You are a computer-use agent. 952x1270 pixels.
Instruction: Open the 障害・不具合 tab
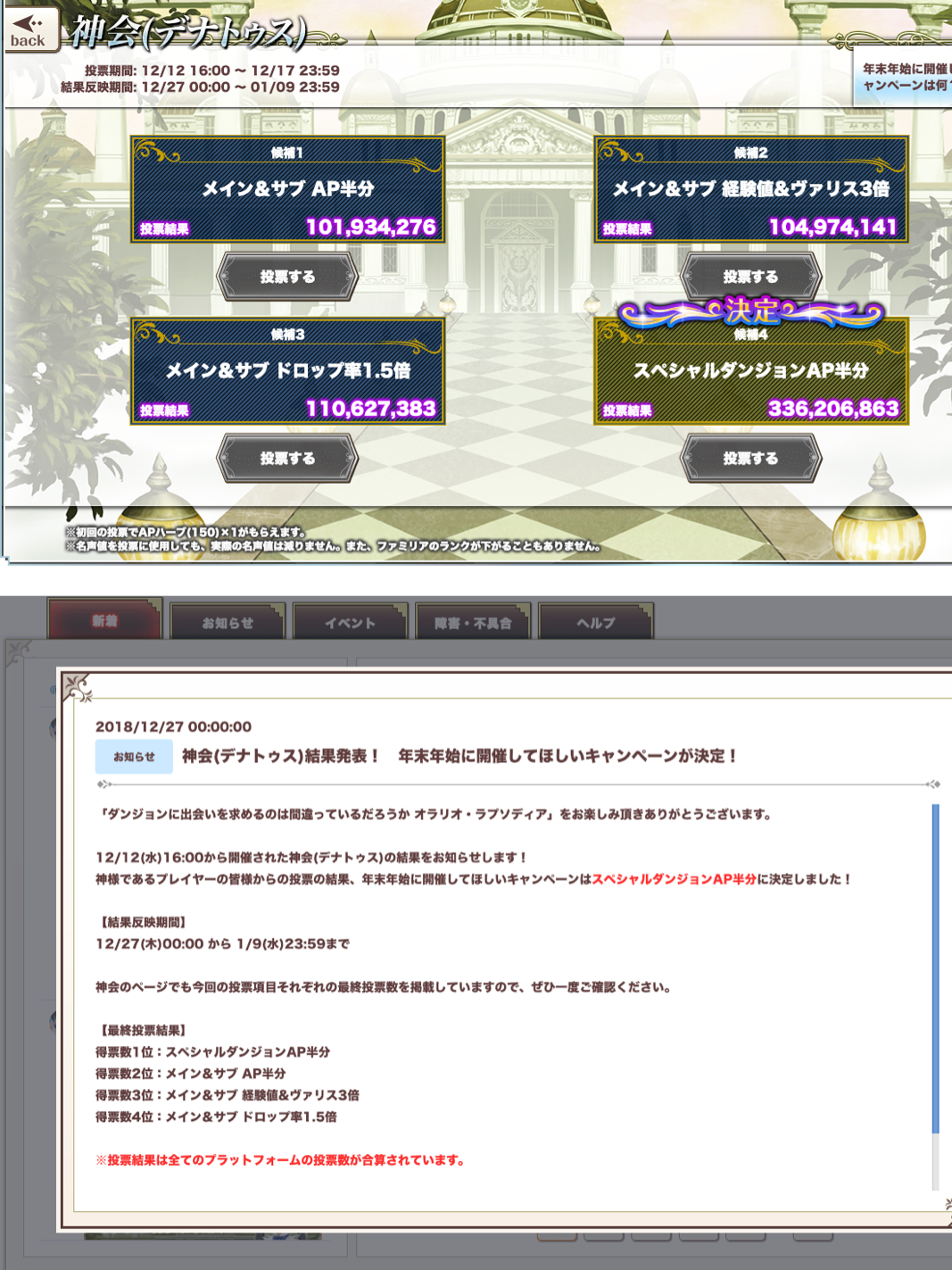point(473,623)
